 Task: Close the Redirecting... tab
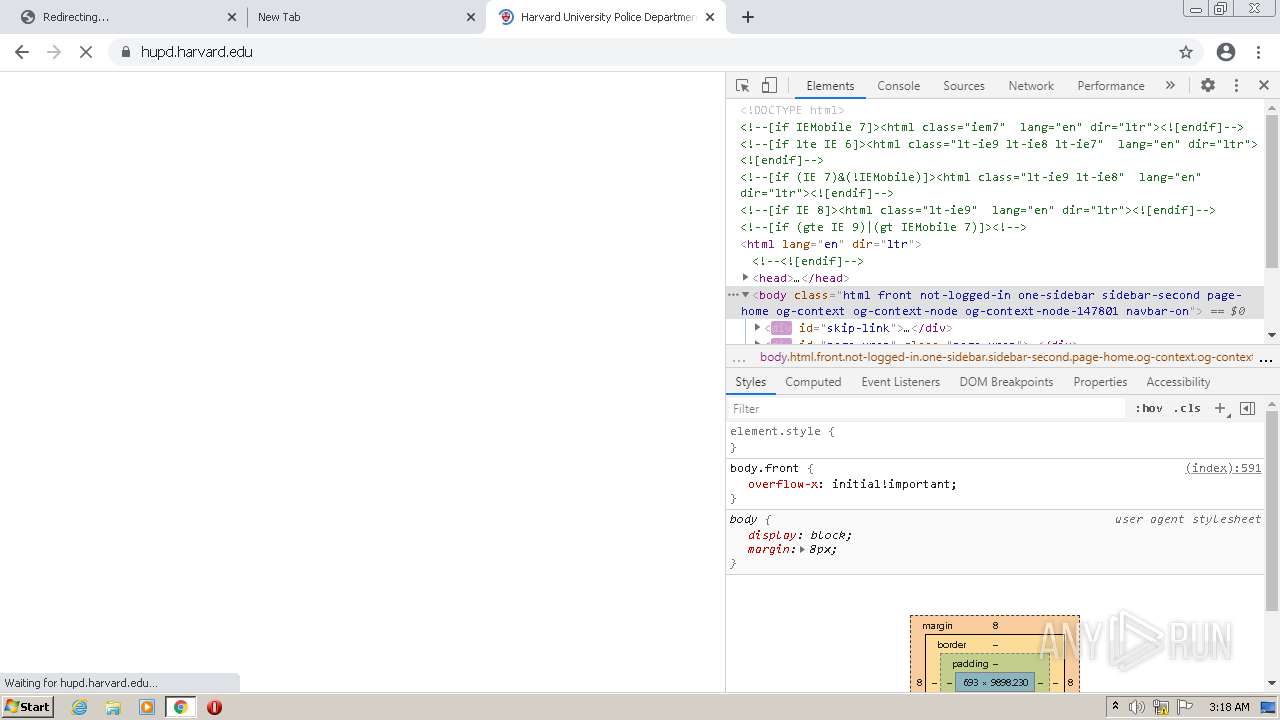(232, 17)
